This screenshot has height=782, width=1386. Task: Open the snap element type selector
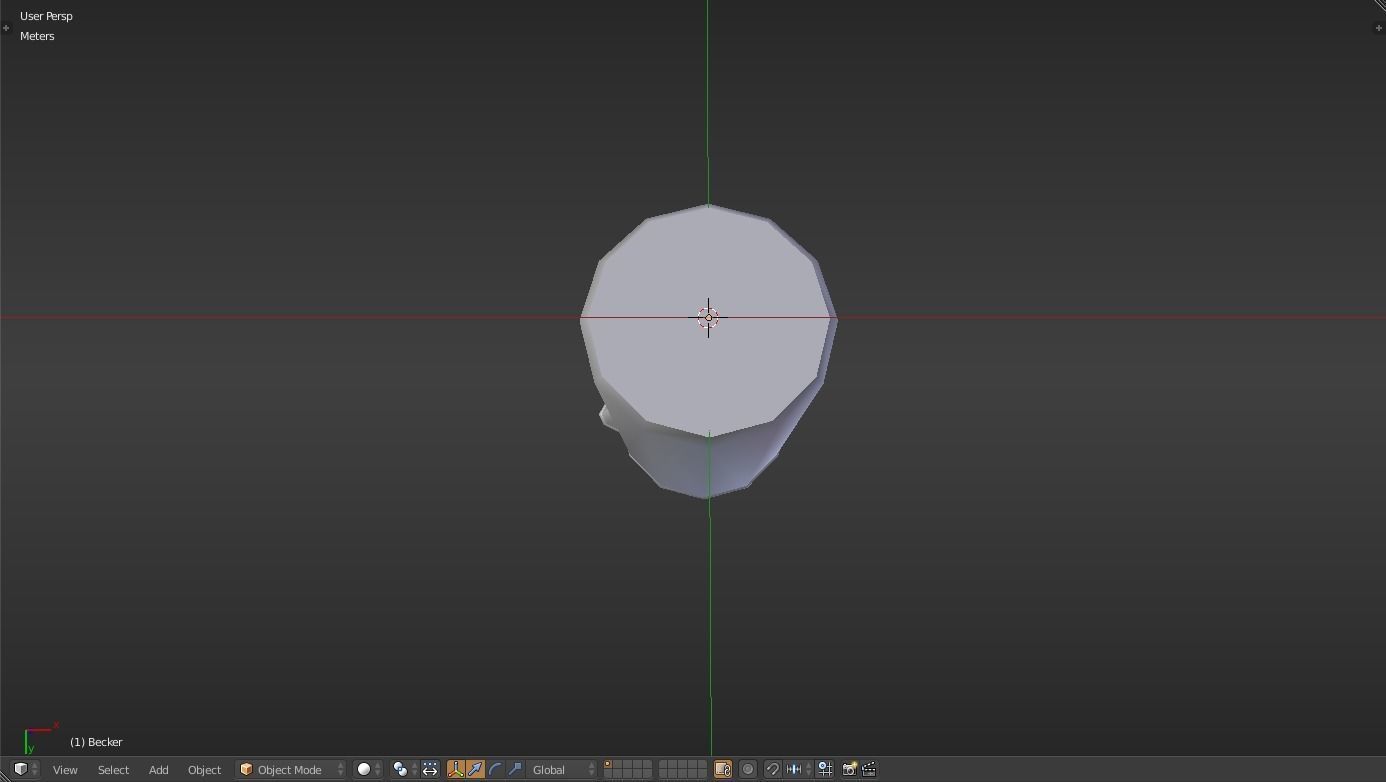(x=799, y=769)
